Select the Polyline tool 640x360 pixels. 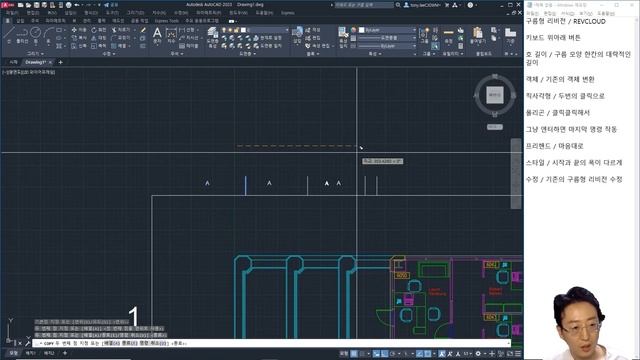point(22,35)
